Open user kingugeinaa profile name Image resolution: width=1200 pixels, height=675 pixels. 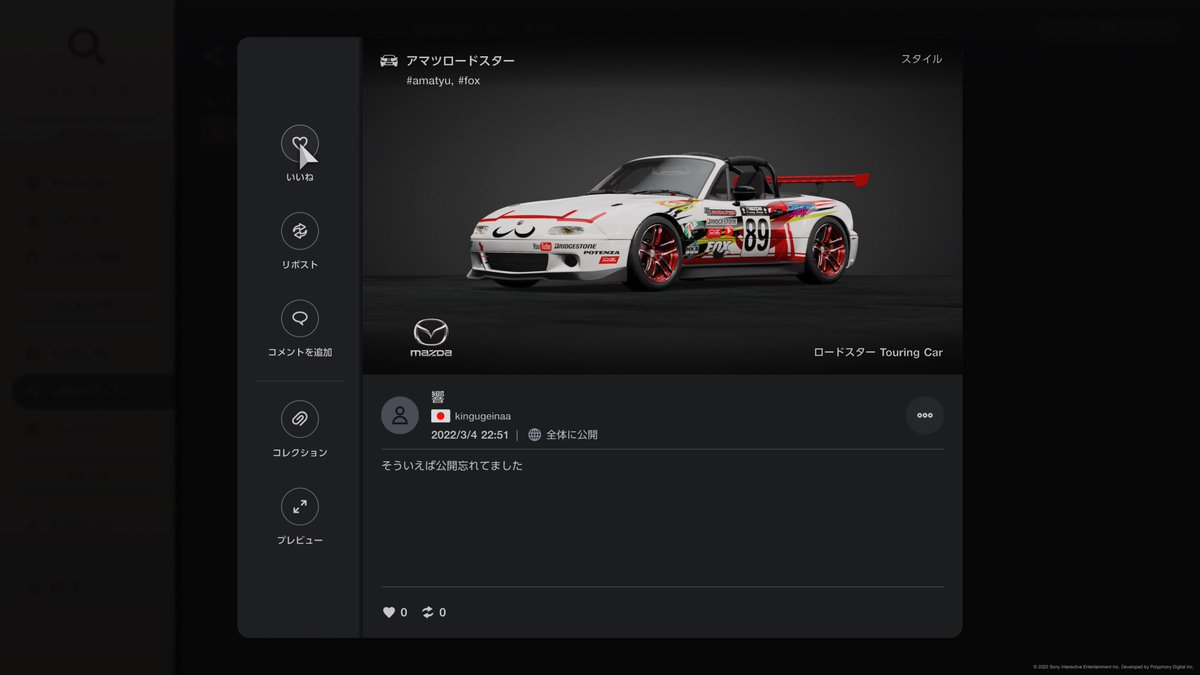483,416
